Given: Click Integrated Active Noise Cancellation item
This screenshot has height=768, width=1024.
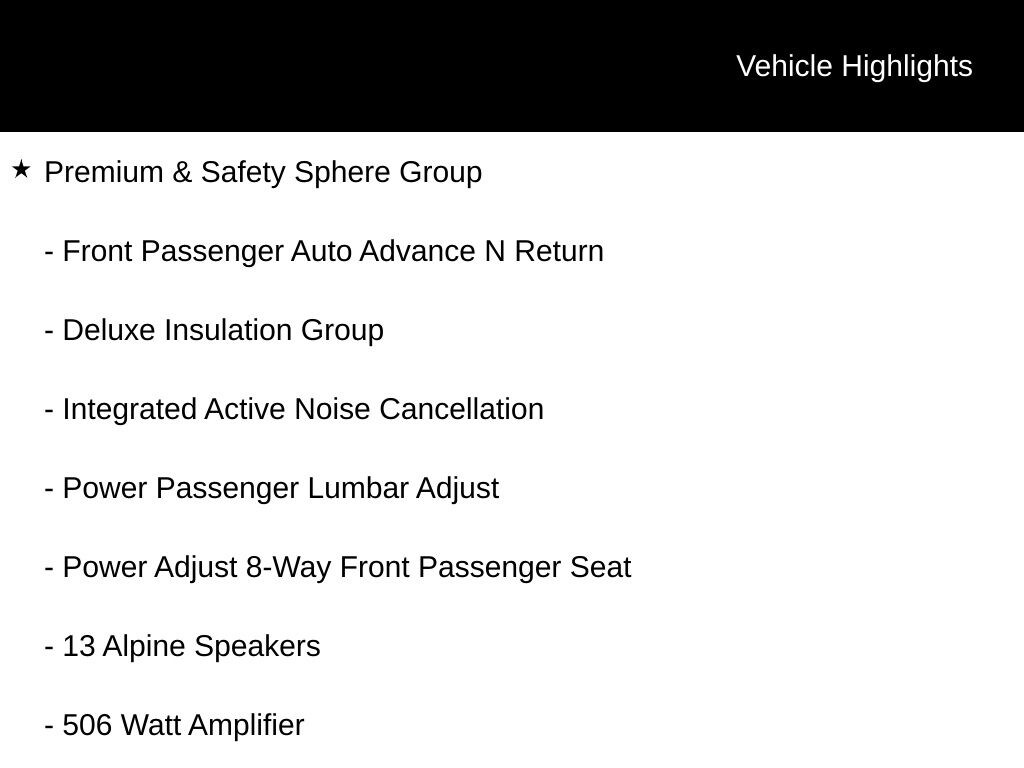Looking at the screenshot, I should click(294, 409).
